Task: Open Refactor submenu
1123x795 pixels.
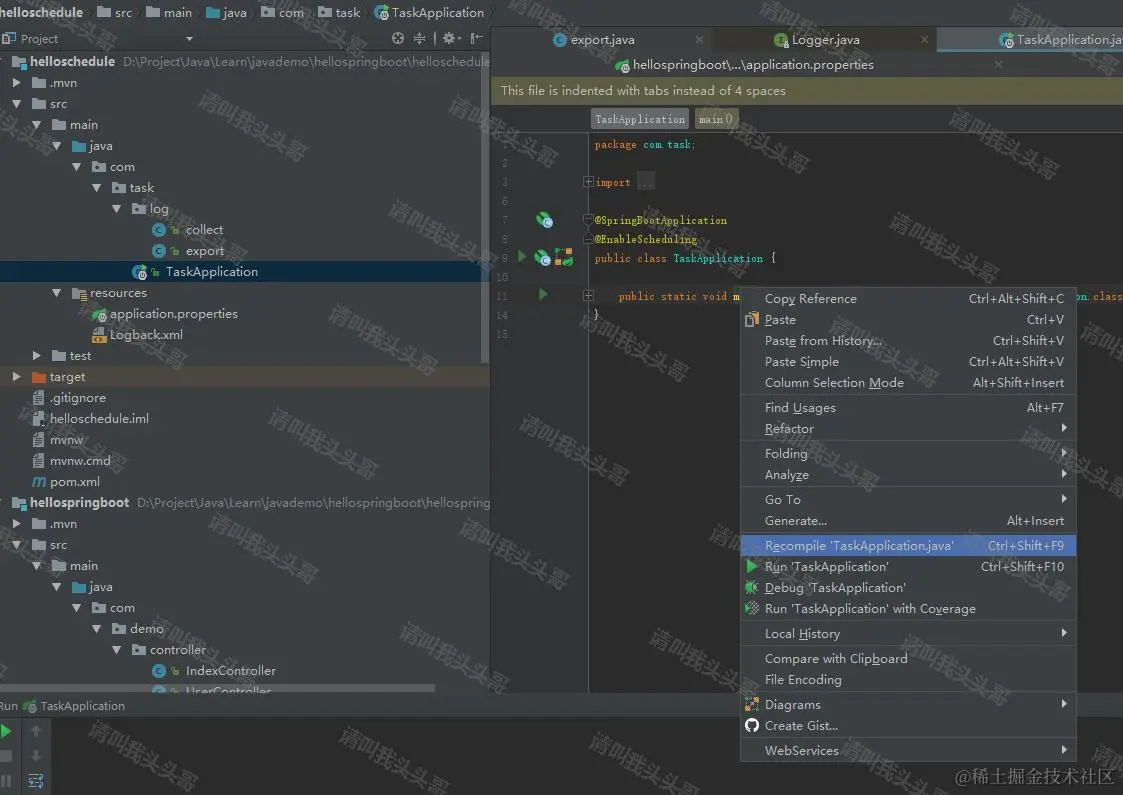Action: [x=907, y=428]
